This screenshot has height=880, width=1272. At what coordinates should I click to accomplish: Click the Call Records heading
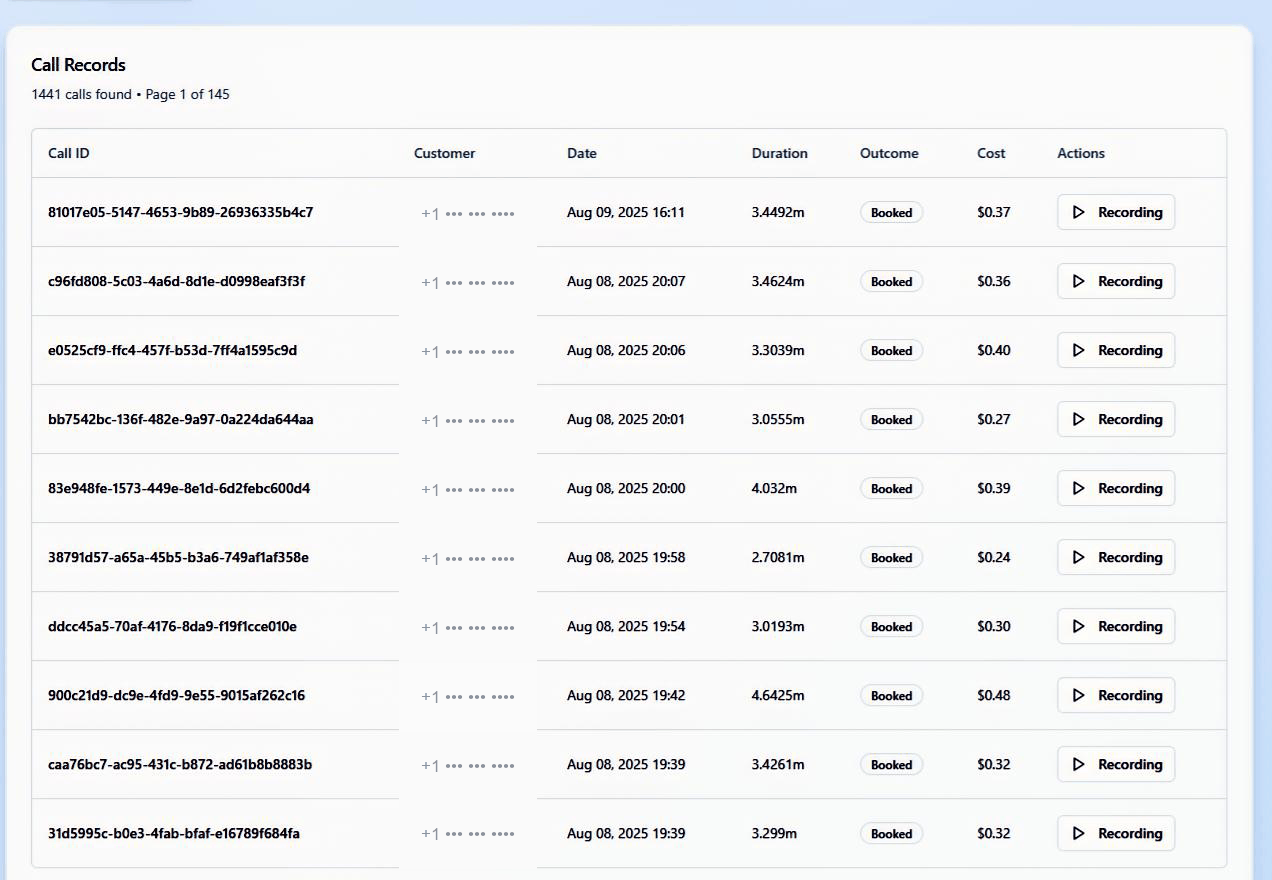pos(78,65)
